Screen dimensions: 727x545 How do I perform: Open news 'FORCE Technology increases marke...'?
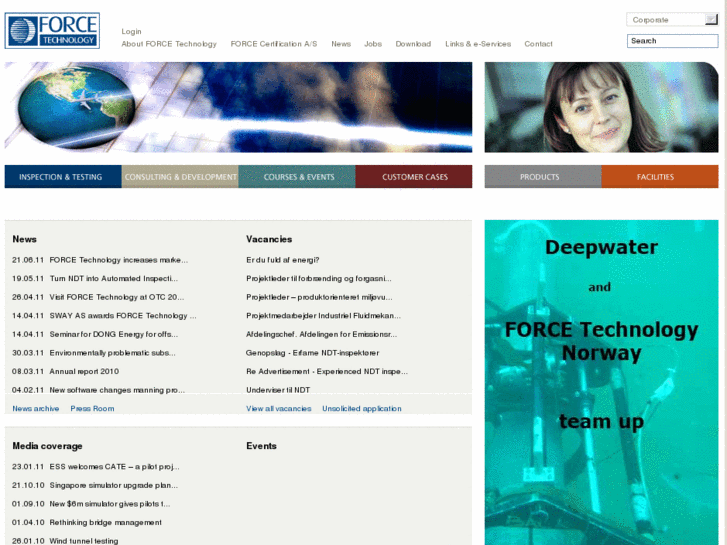click(119, 260)
